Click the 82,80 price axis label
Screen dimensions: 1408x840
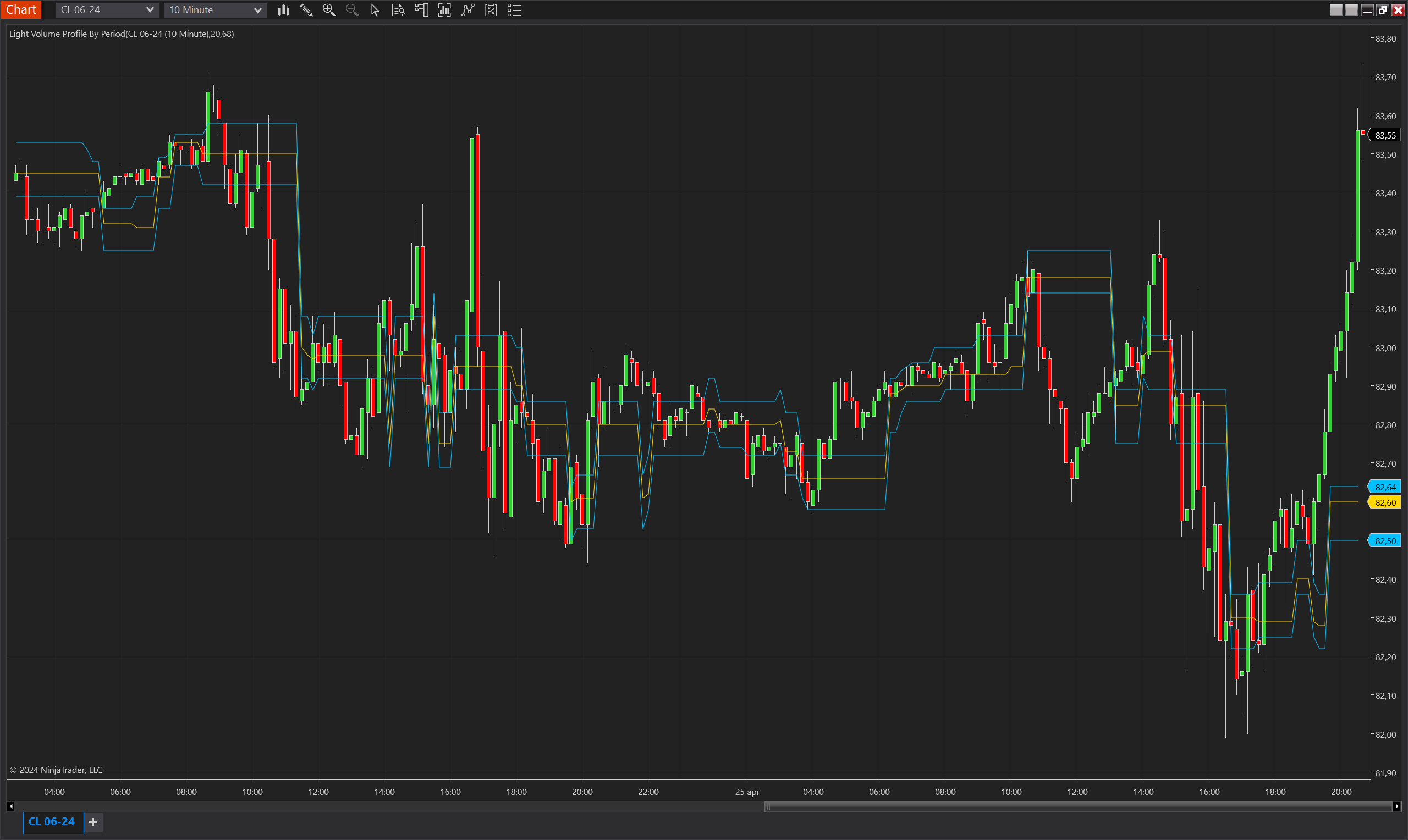[1386, 425]
